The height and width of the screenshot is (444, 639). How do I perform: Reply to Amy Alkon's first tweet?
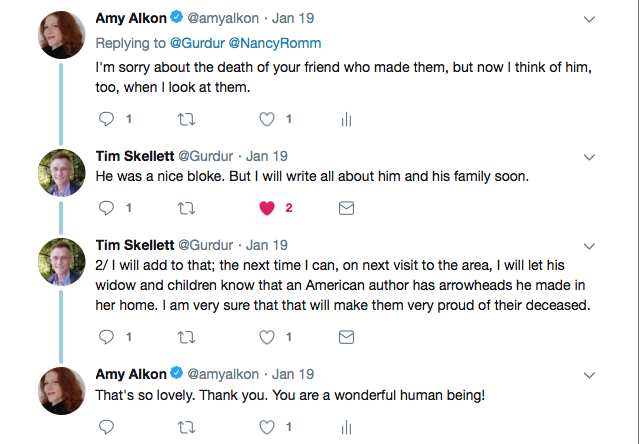pyautogui.click(x=109, y=119)
